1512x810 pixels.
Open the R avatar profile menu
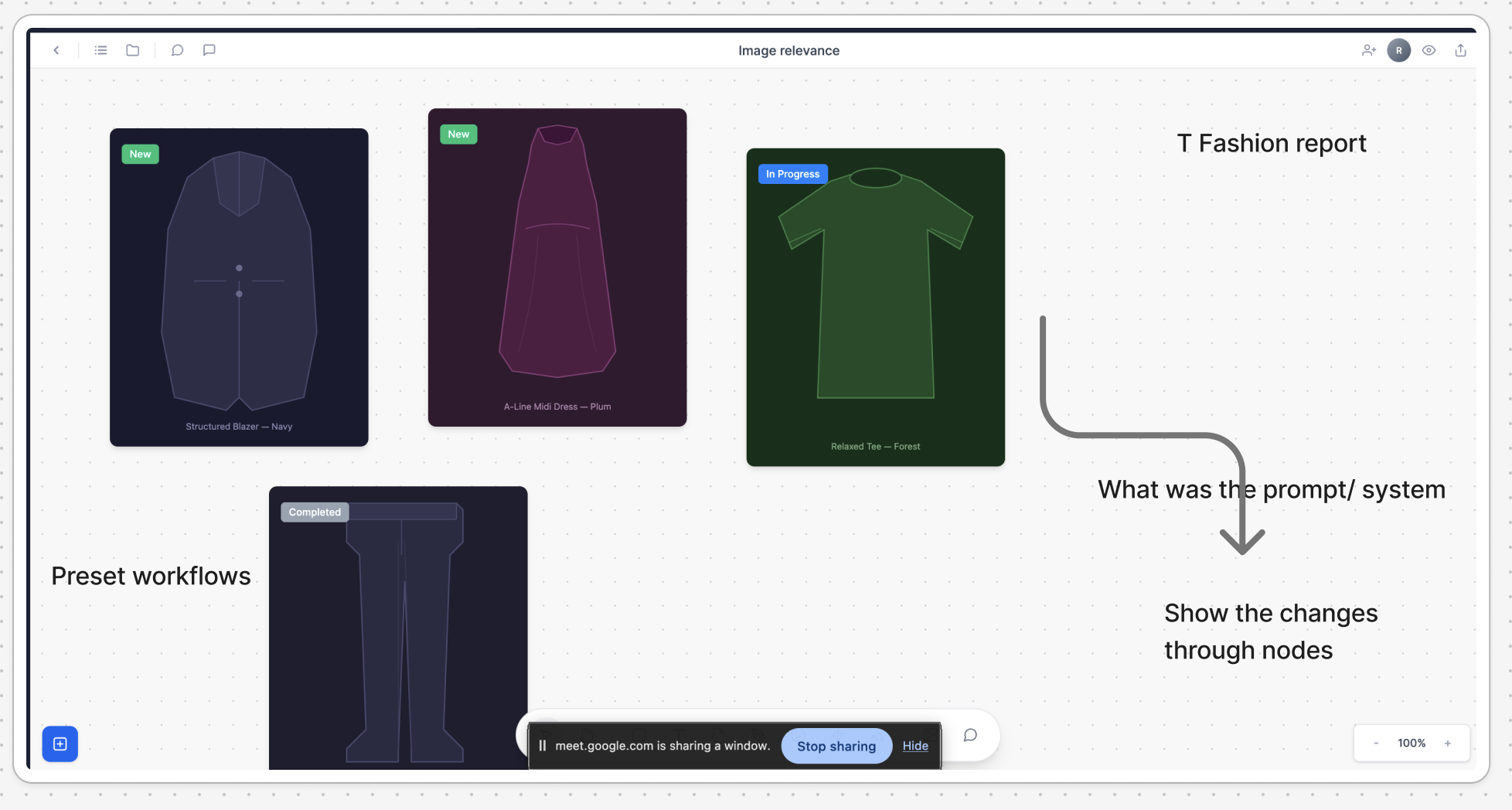(1399, 50)
